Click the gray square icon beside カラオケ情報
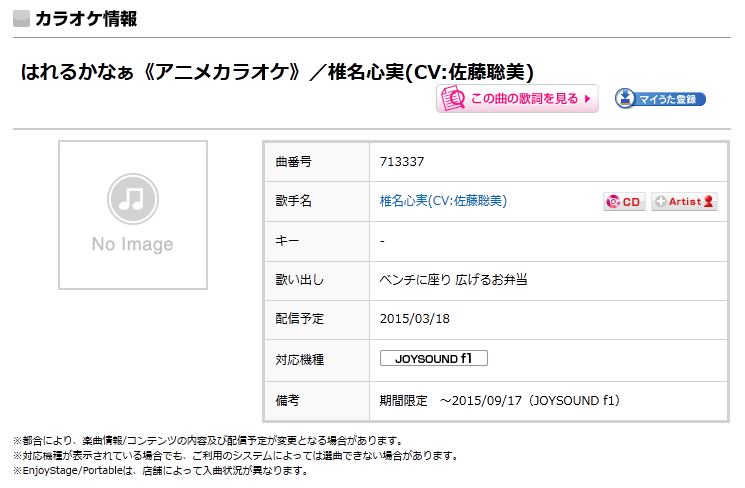The image size is (745, 488). coord(21,19)
